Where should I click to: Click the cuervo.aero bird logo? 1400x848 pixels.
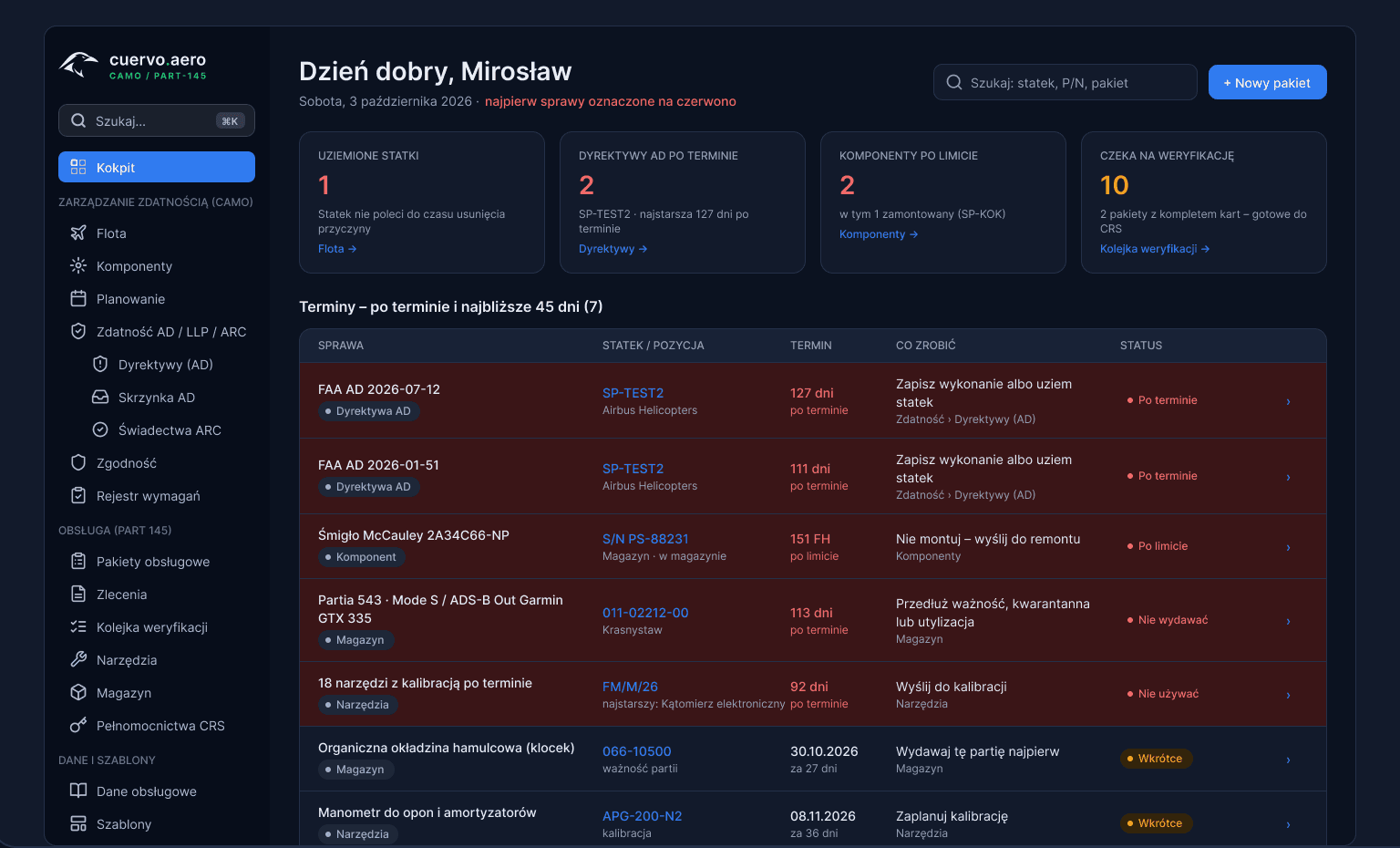click(78, 65)
